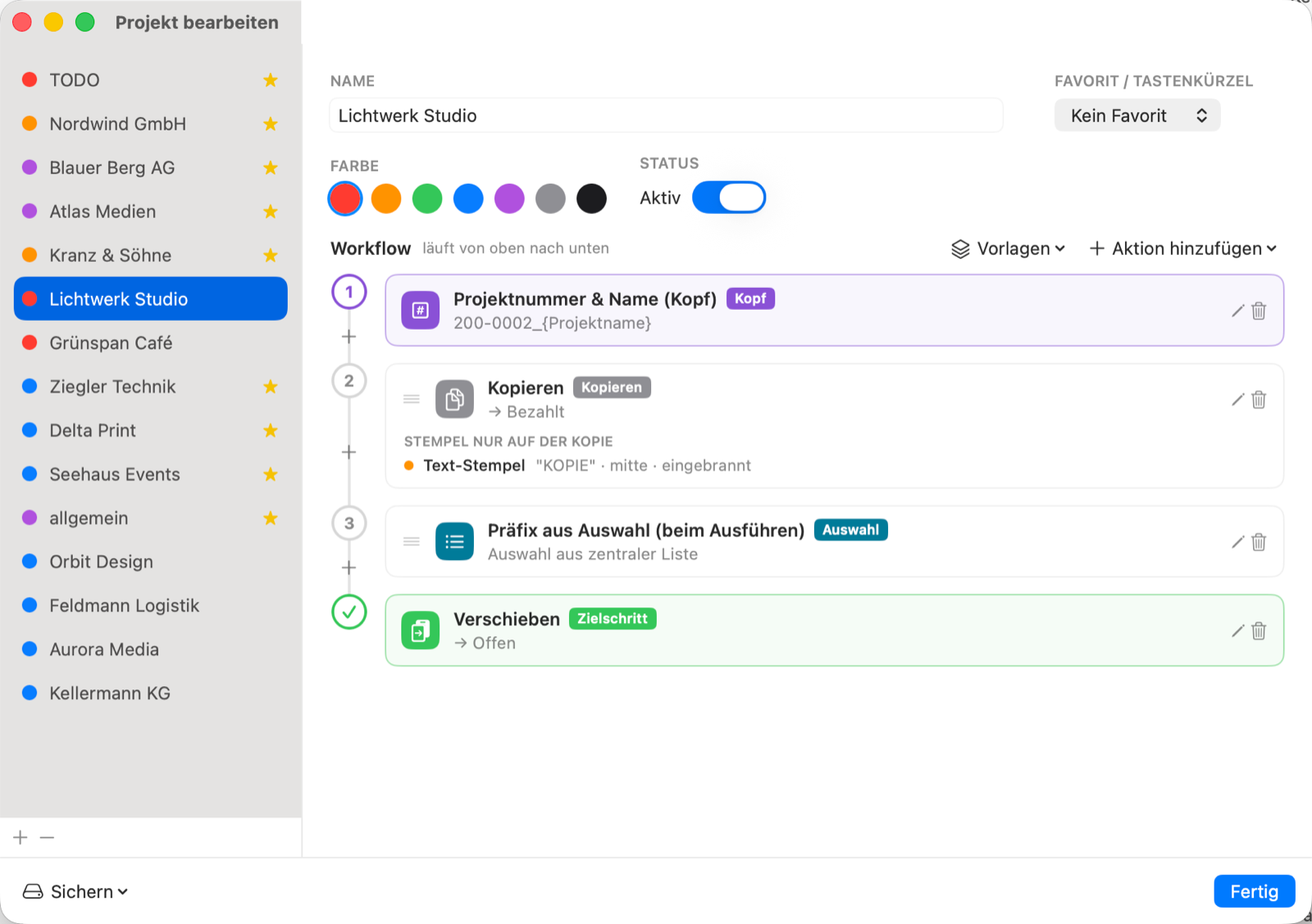
Task: Click the Kopieren tag badge
Action: click(612, 387)
